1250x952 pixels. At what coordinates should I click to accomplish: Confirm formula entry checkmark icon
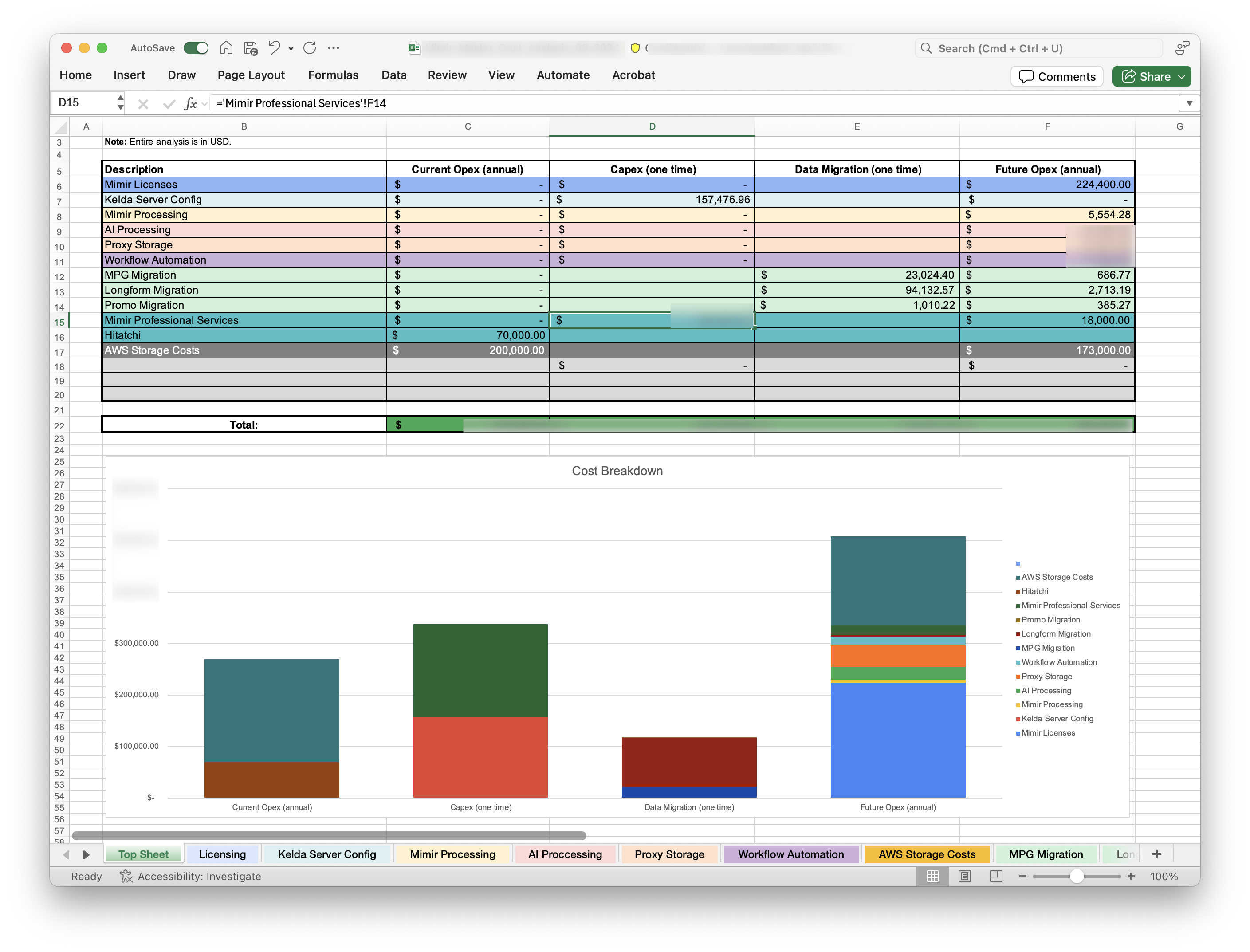[168, 104]
